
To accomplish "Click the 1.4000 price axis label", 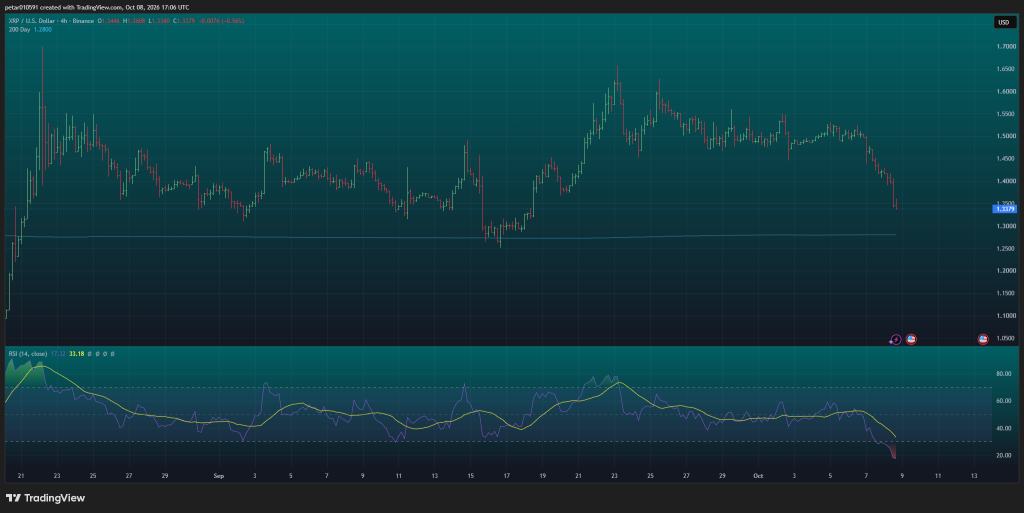I will (1006, 181).
